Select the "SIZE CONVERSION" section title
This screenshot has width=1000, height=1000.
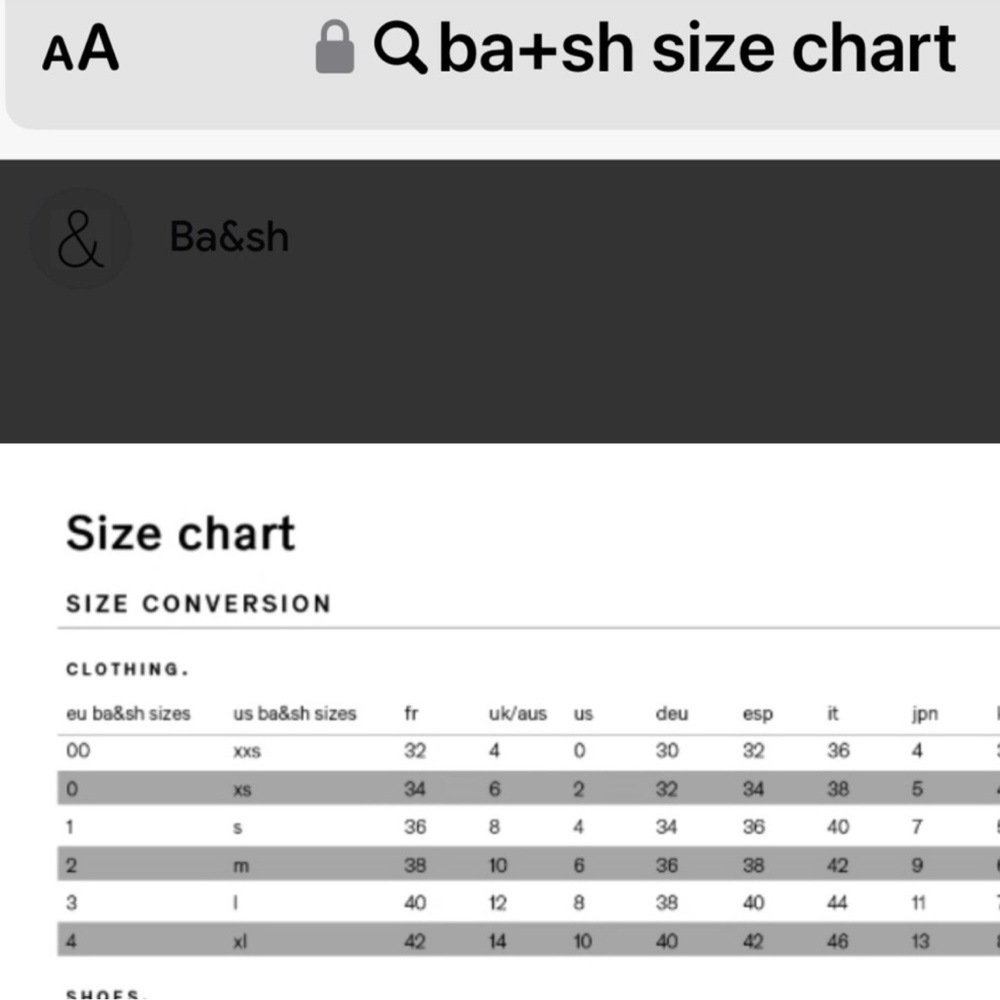point(198,604)
